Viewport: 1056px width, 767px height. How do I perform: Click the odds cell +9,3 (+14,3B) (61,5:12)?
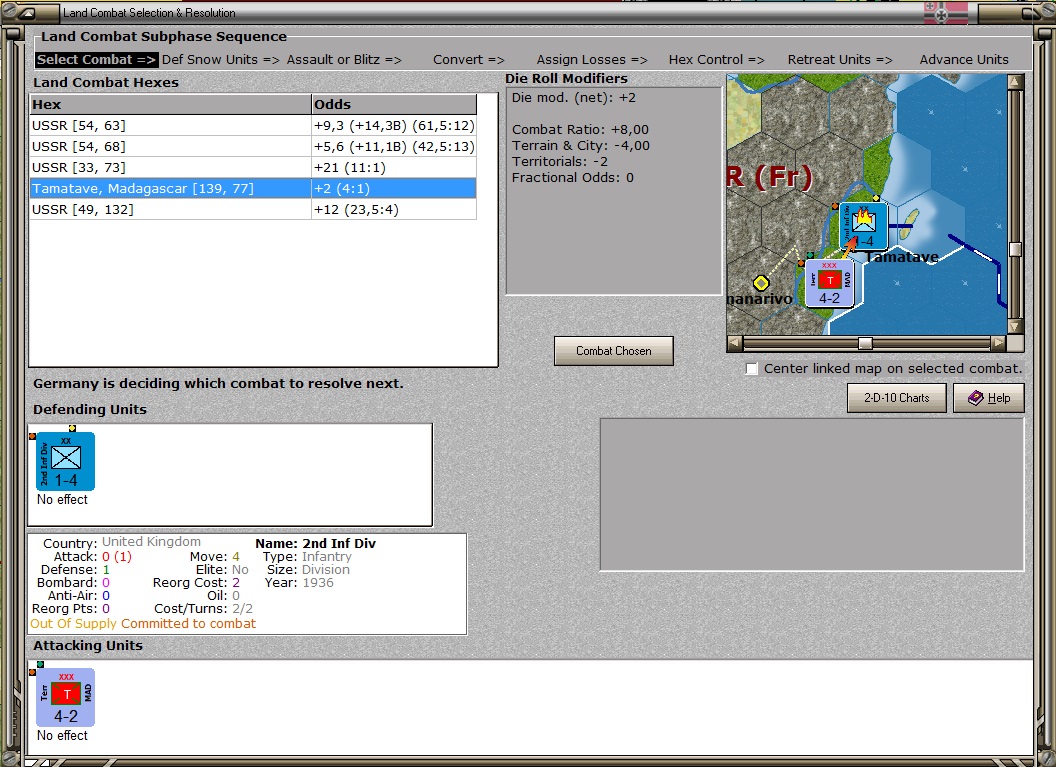click(x=394, y=125)
